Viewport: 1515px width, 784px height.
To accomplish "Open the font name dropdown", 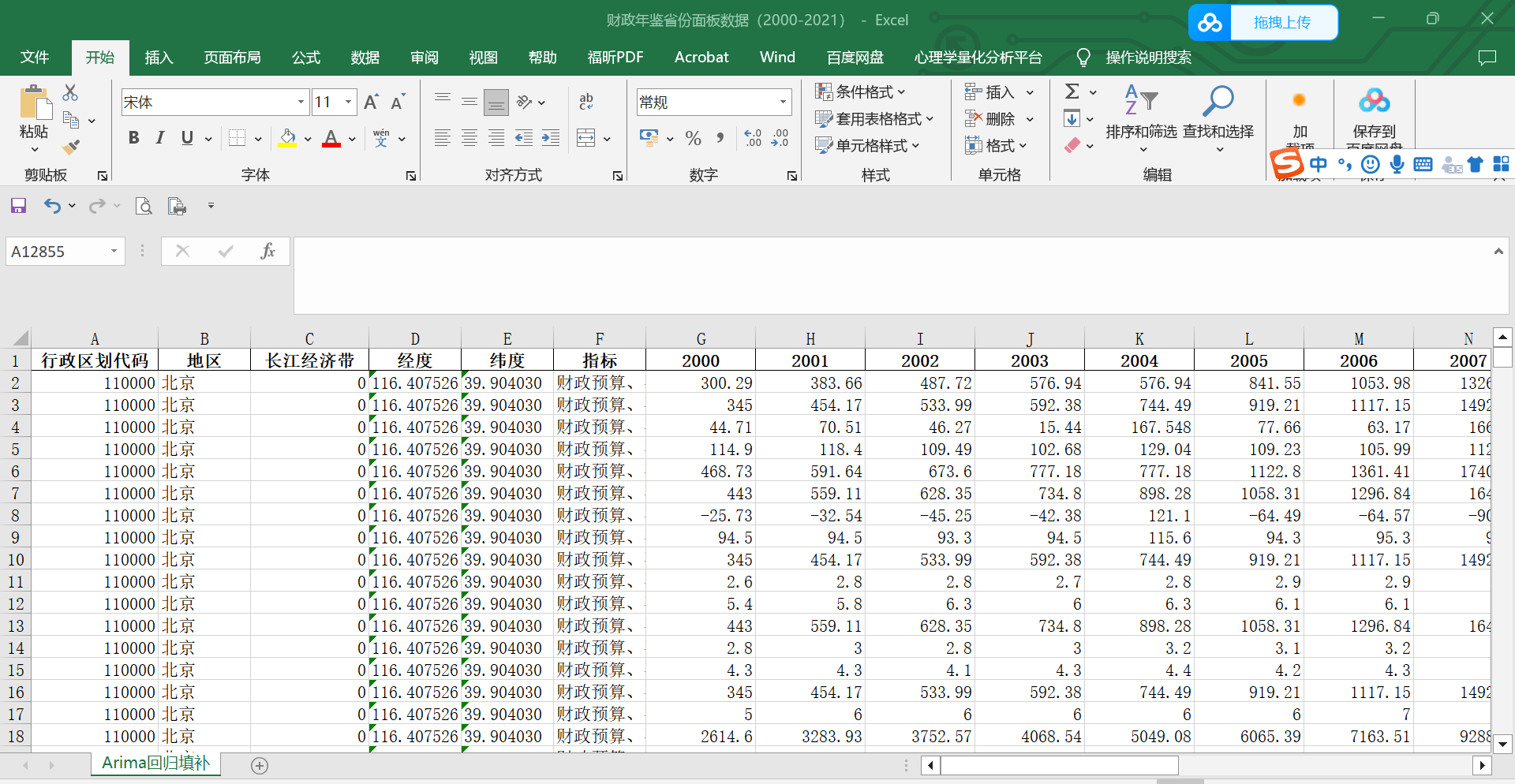I will point(301,102).
